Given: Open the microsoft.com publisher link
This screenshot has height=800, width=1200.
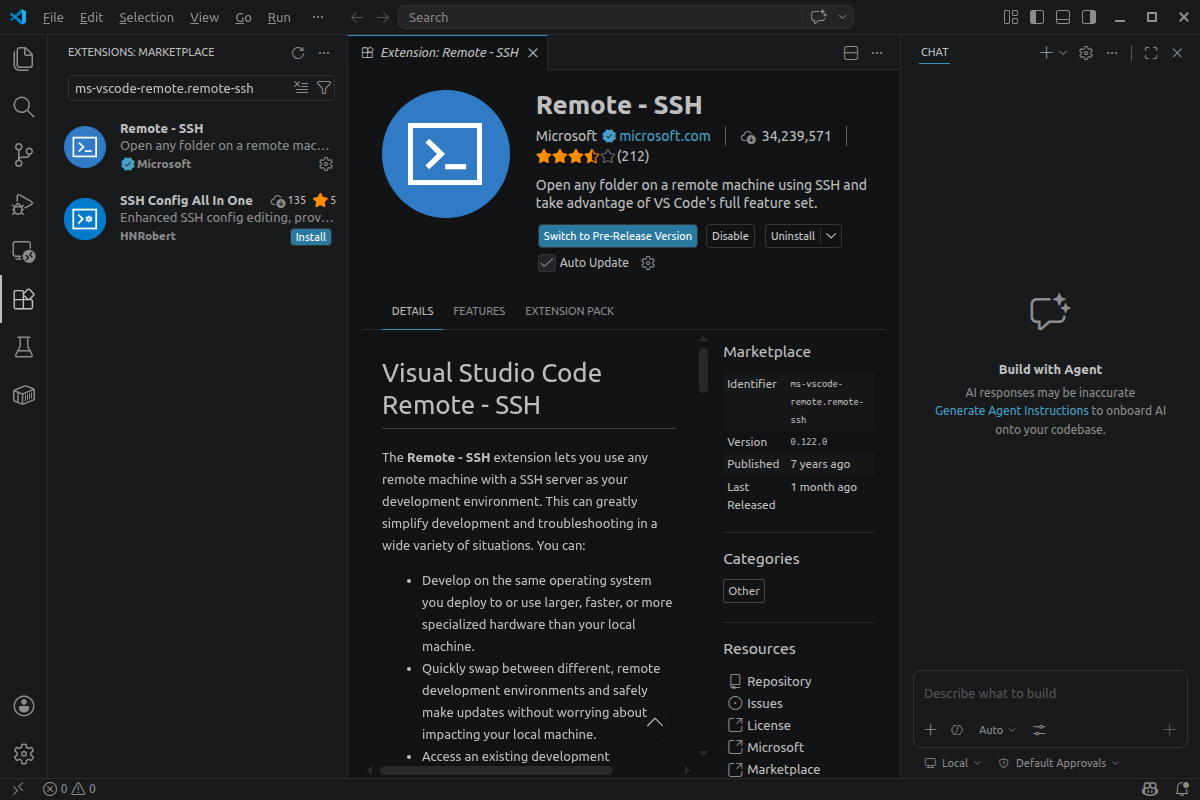Looking at the screenshot, I should [x=665, y=136].
